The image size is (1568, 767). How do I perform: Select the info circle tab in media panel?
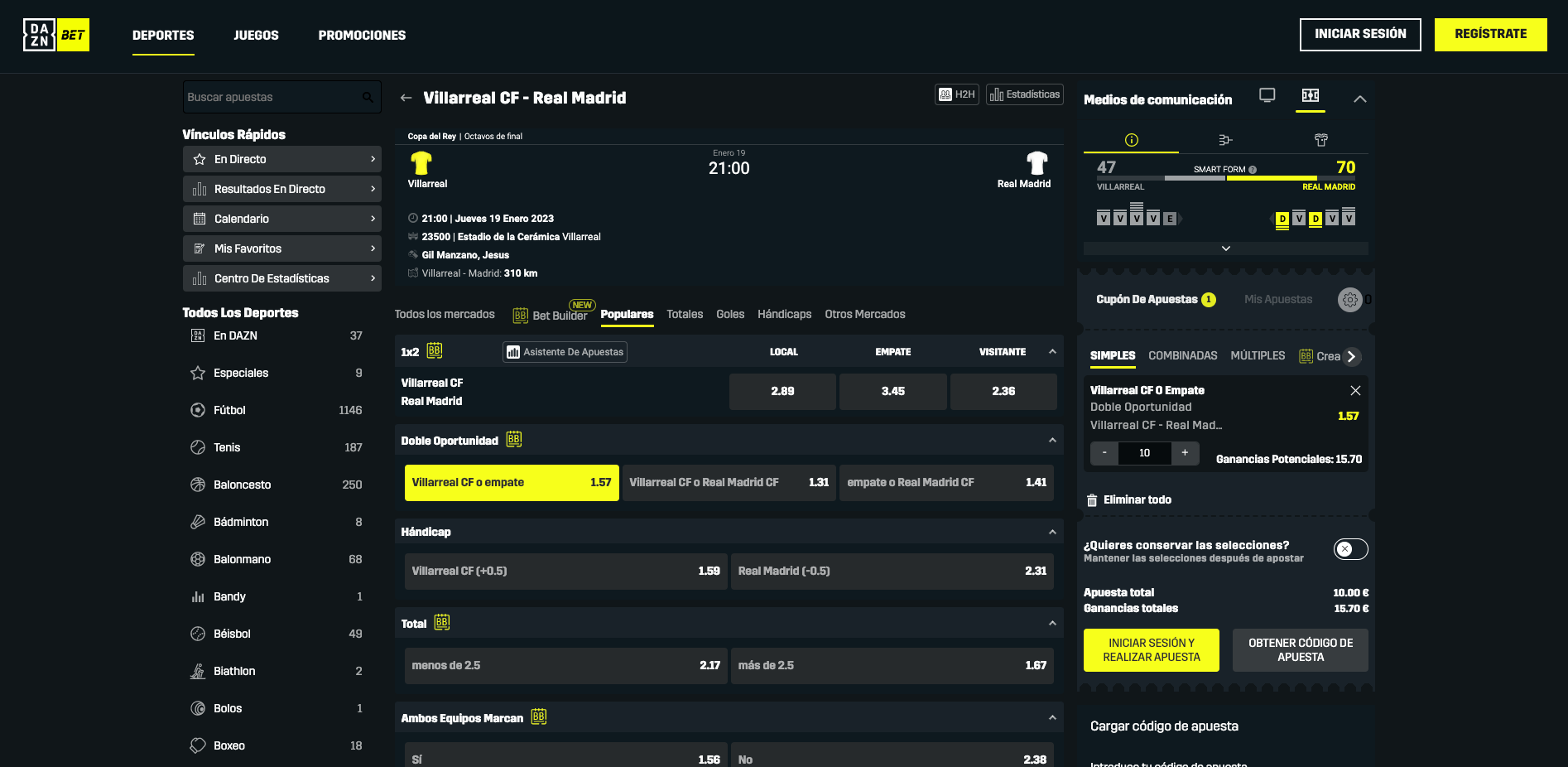[x=1132, y=140]
